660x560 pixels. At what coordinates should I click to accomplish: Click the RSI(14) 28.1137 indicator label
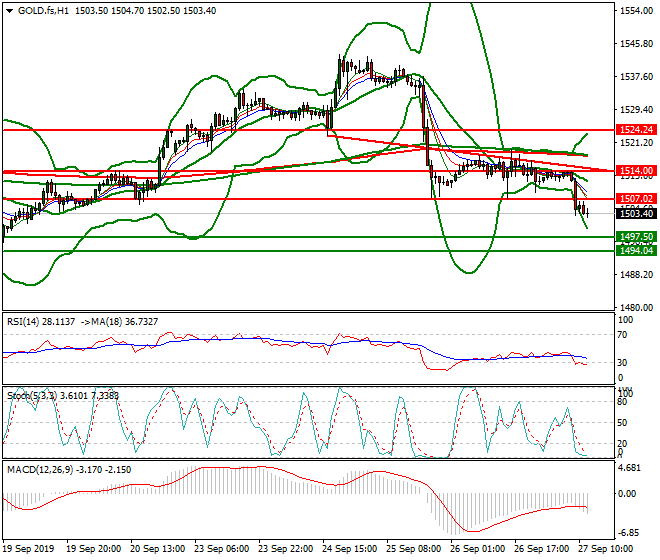41,322
